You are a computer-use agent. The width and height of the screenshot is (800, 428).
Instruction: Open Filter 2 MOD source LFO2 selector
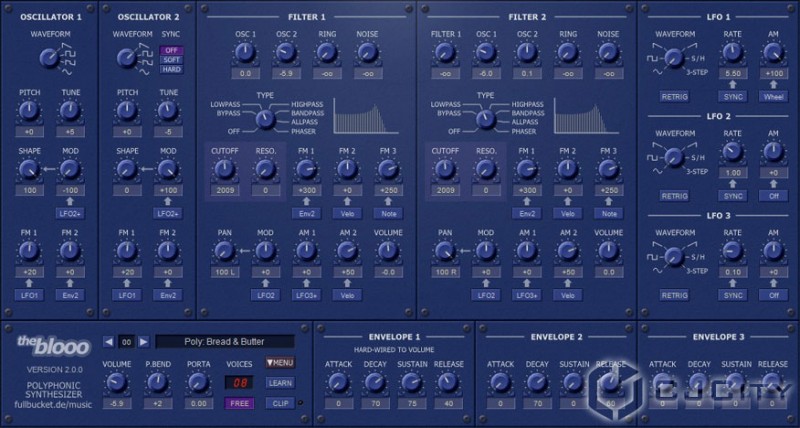[x=486, y=295]
